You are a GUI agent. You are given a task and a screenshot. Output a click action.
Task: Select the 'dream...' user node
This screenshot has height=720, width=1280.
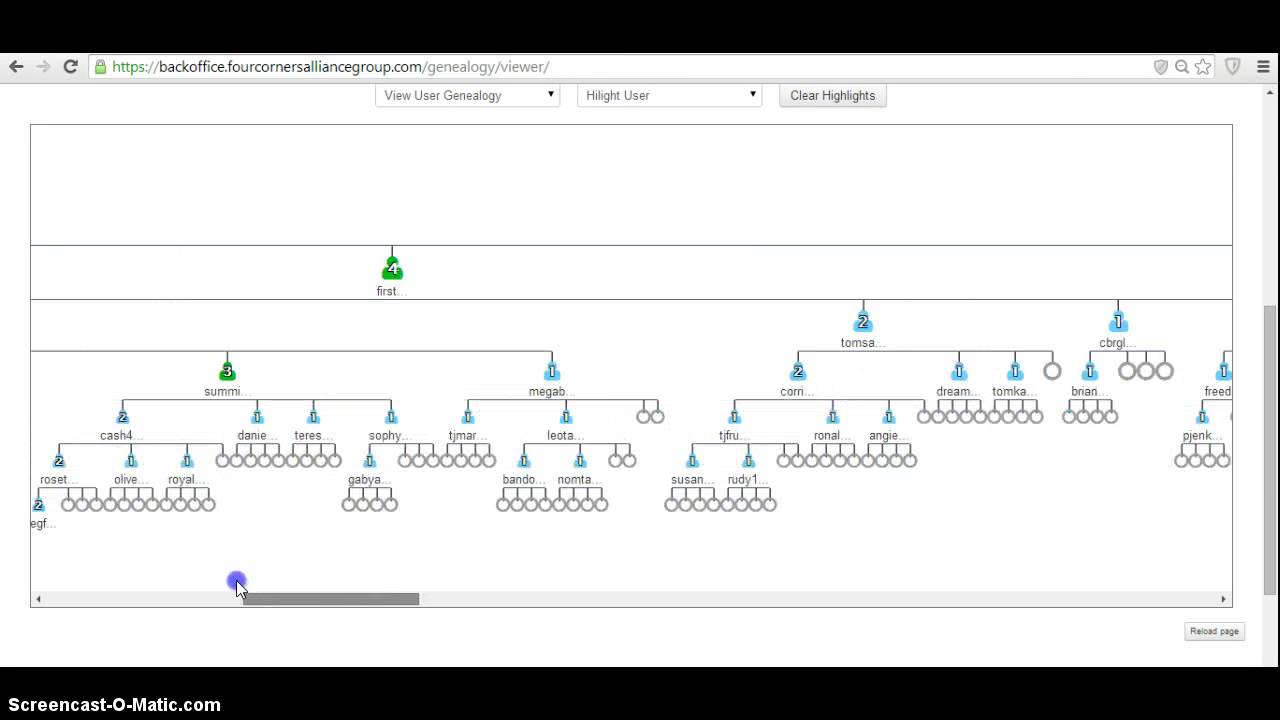click(959, 371)
